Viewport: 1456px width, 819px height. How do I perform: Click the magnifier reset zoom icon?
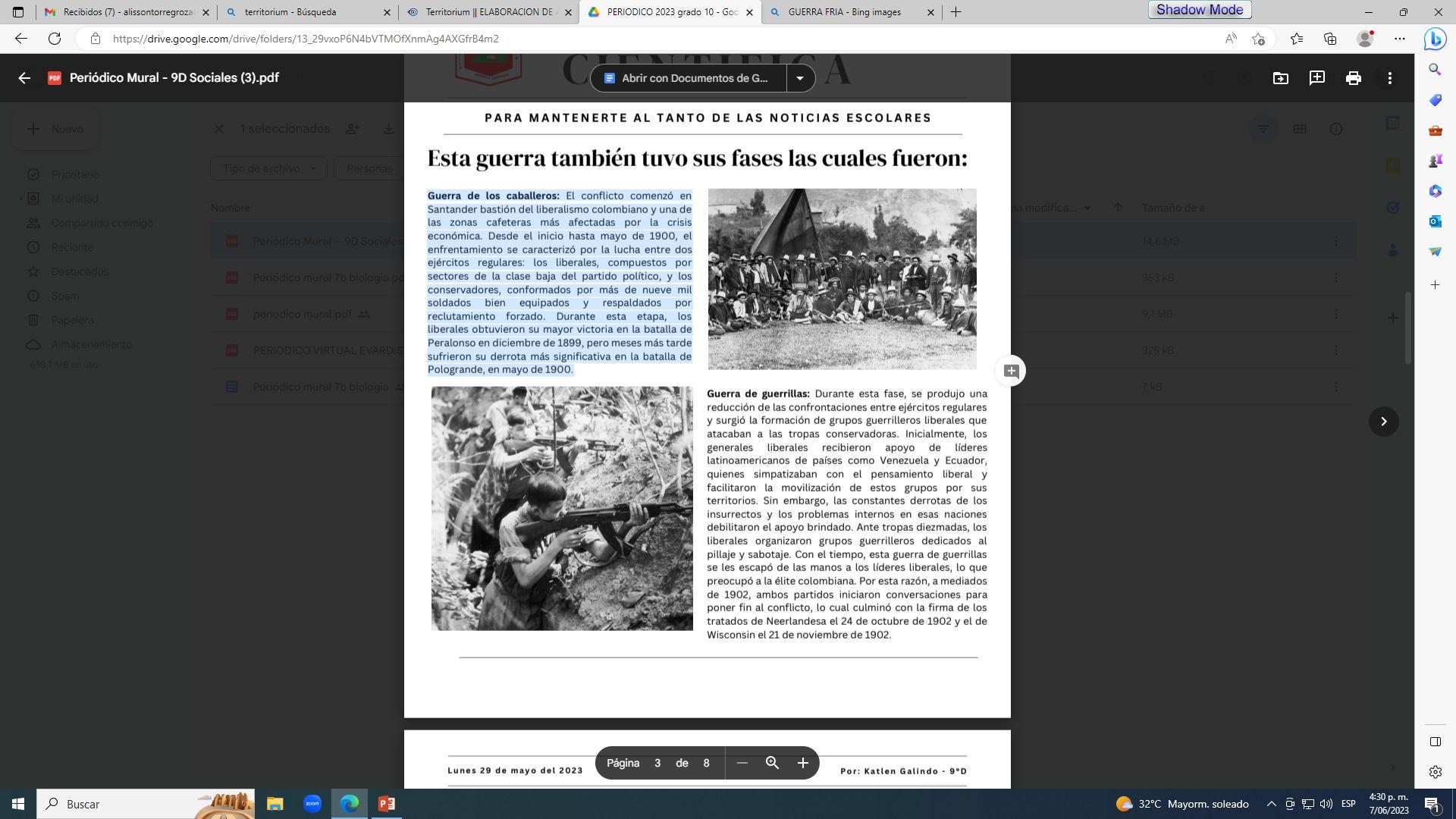[x=772, y=763]
